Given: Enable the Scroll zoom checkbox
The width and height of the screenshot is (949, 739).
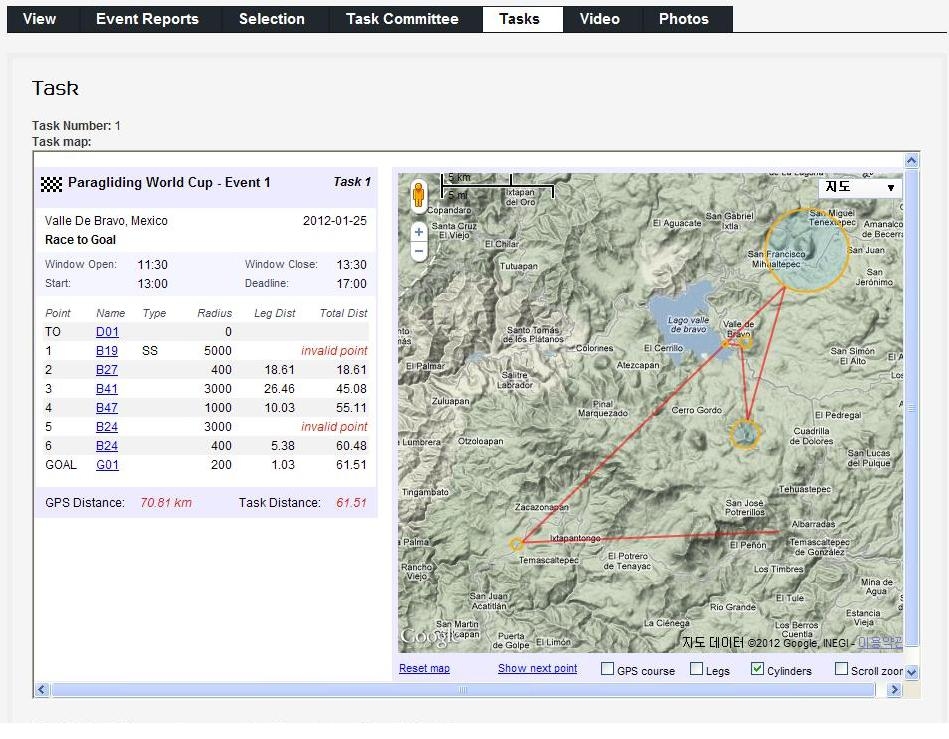Looking at the screenshot, I should (841, 669).
